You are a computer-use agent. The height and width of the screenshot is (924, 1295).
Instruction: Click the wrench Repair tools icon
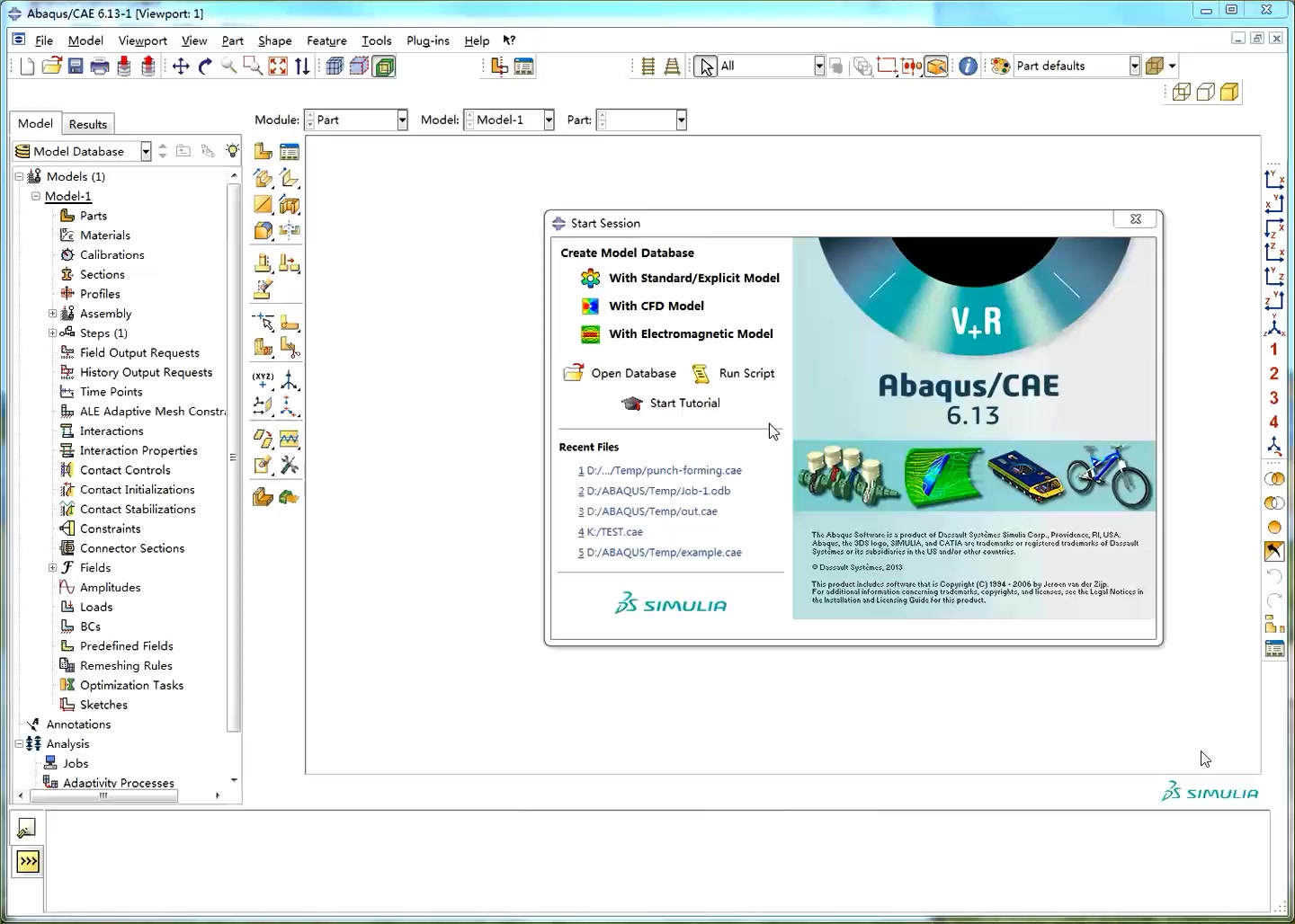pyautogui.click(x=289, y=466)
